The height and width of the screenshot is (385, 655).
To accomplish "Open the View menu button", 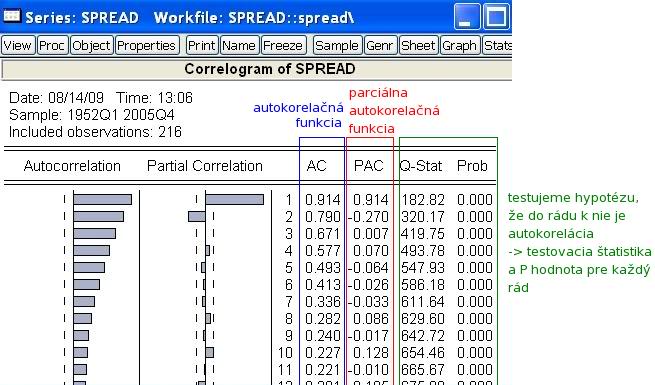I will [x=18, y=45].
